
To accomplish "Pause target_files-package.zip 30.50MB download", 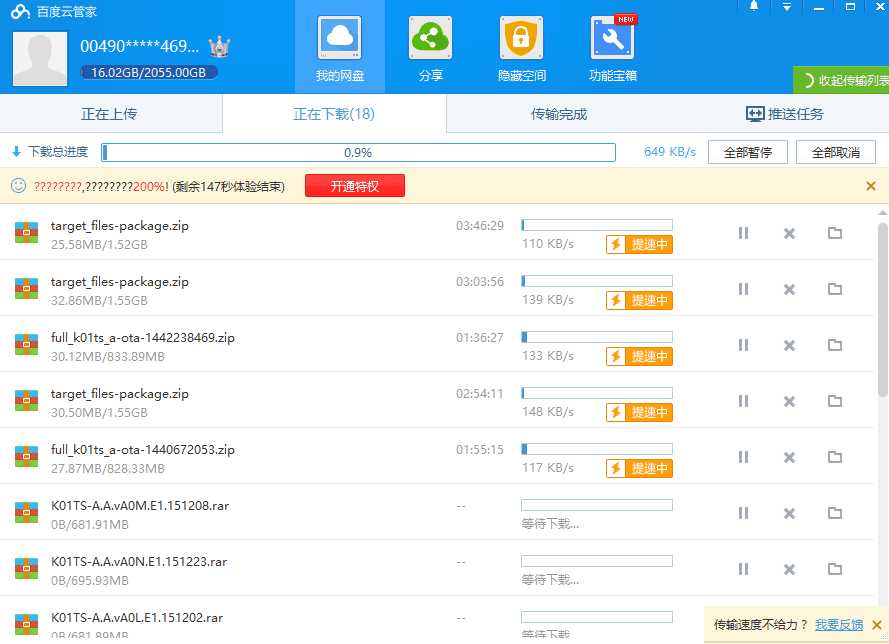I will pyautogui.click(x=743, y=401).
